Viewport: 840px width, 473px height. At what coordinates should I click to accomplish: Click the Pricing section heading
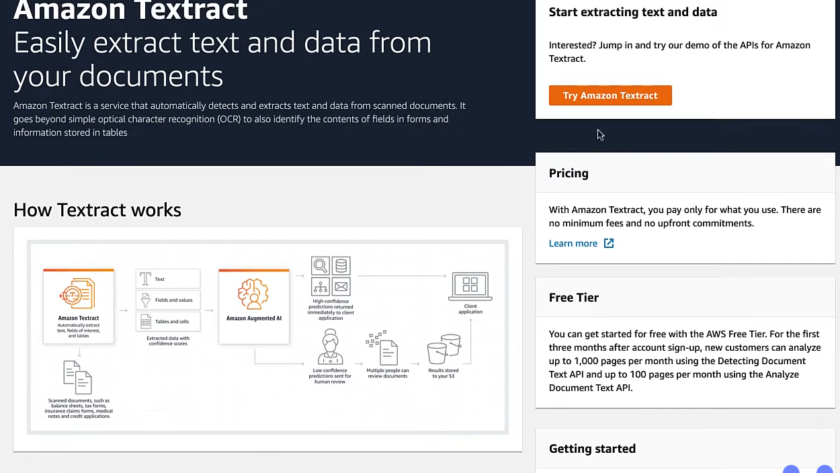568,173
